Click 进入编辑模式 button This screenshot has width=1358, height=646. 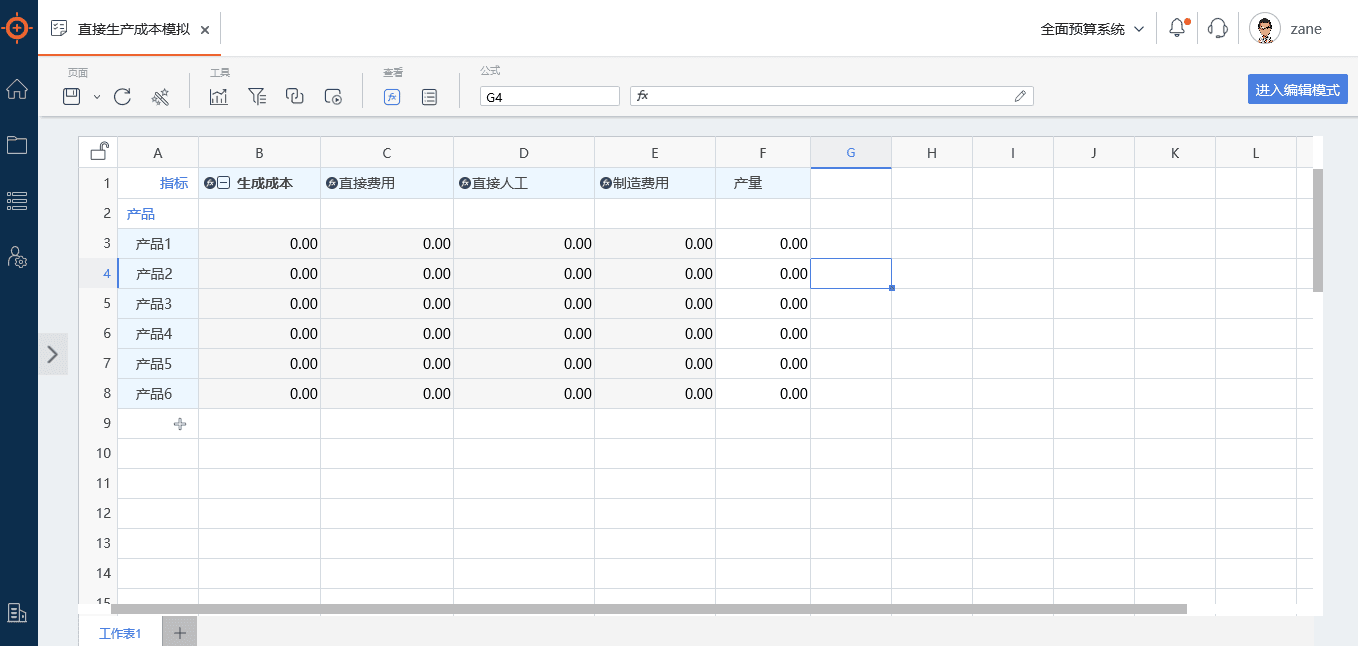click(1297, 89)
